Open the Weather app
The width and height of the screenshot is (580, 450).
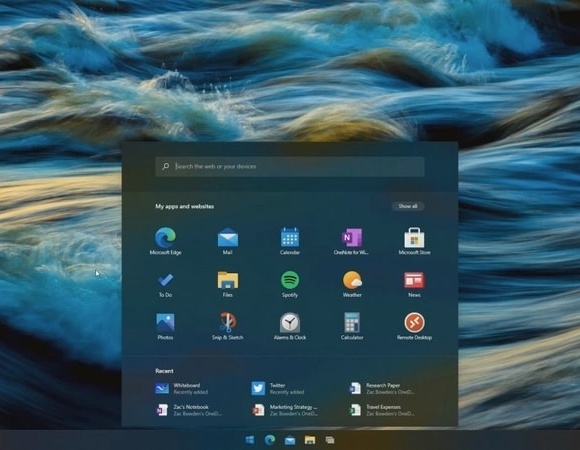tap(352, 284)
